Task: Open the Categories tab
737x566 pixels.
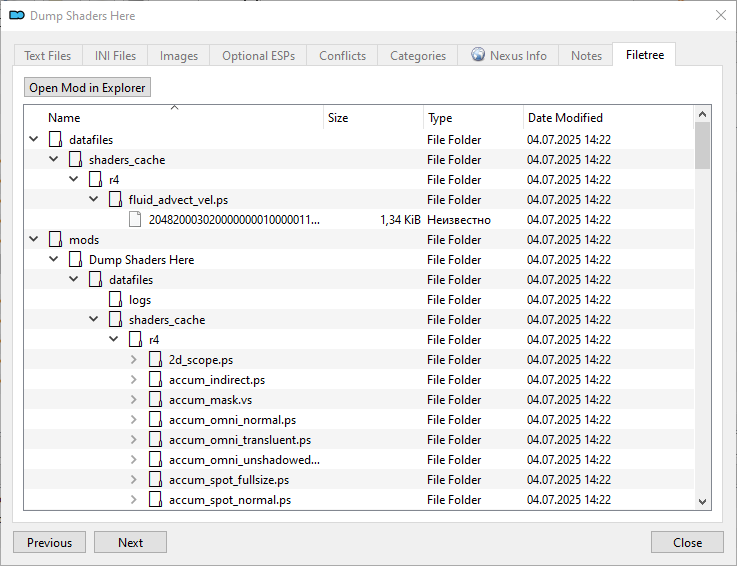Action: point(417,55)
